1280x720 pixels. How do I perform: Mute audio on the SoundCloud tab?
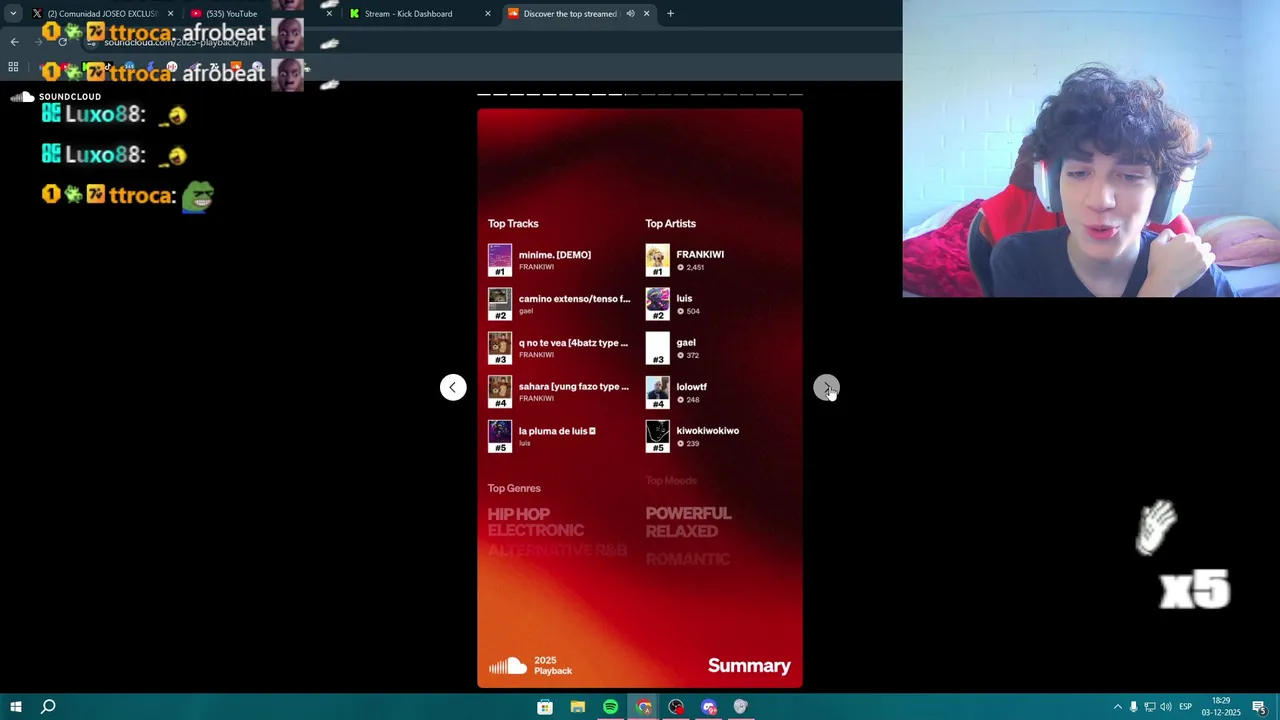coord(630,14)
